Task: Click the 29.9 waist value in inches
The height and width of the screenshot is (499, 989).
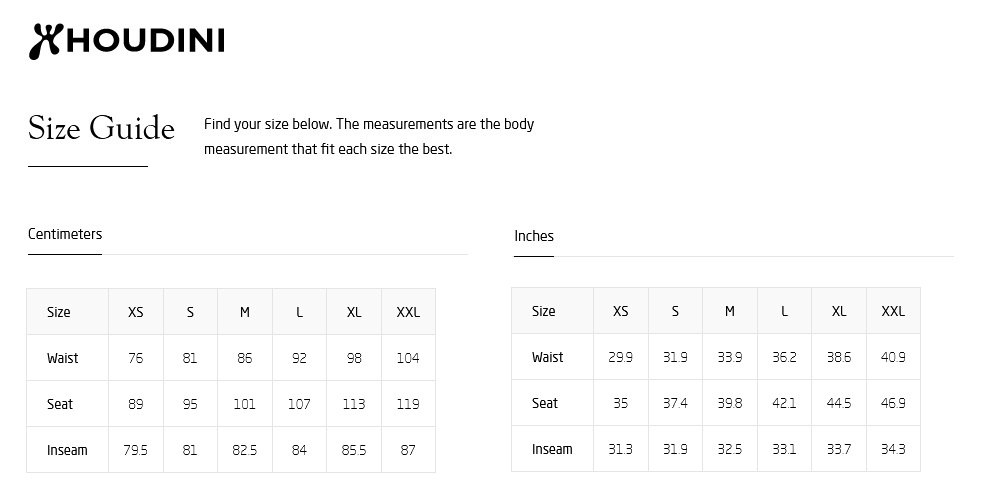Action: pyautogui.click(x=621, y=357)
